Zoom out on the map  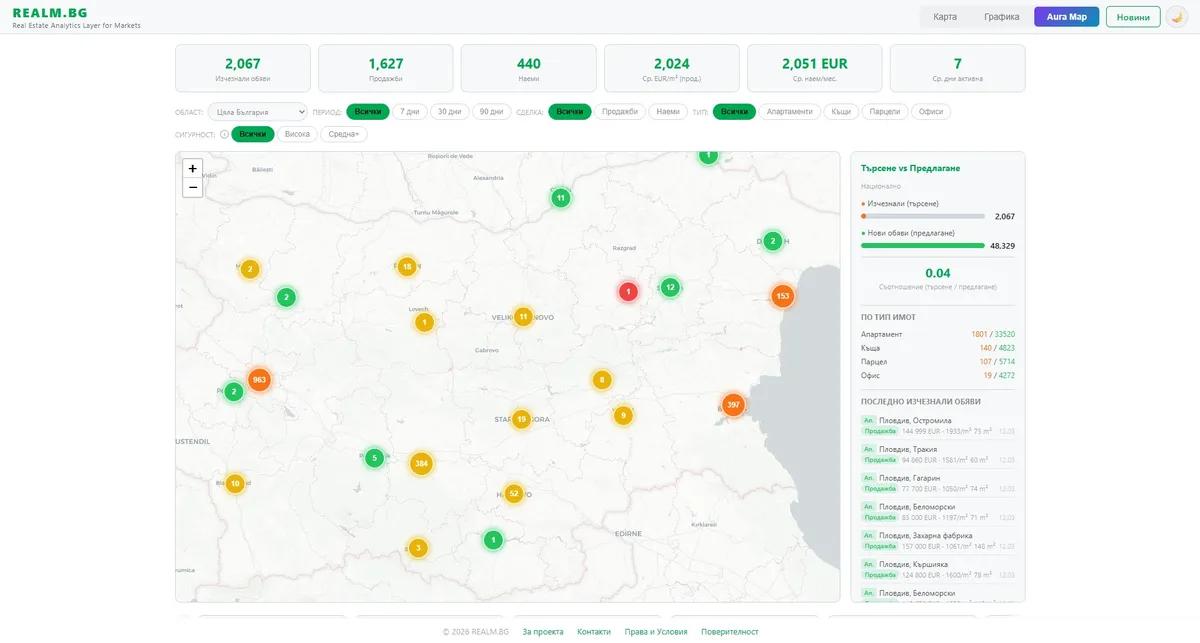pyautogui.click(x=193, y=188)
